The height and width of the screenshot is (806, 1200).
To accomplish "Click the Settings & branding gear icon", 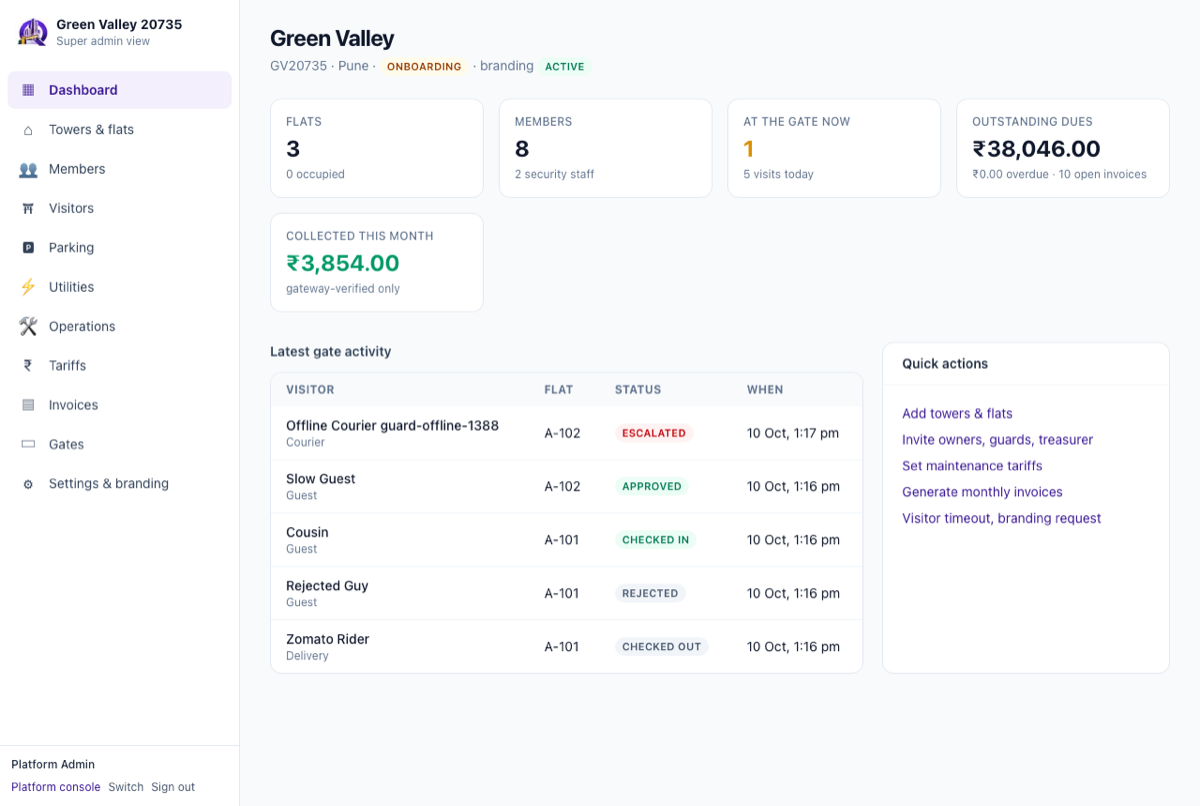I will 28,484.
